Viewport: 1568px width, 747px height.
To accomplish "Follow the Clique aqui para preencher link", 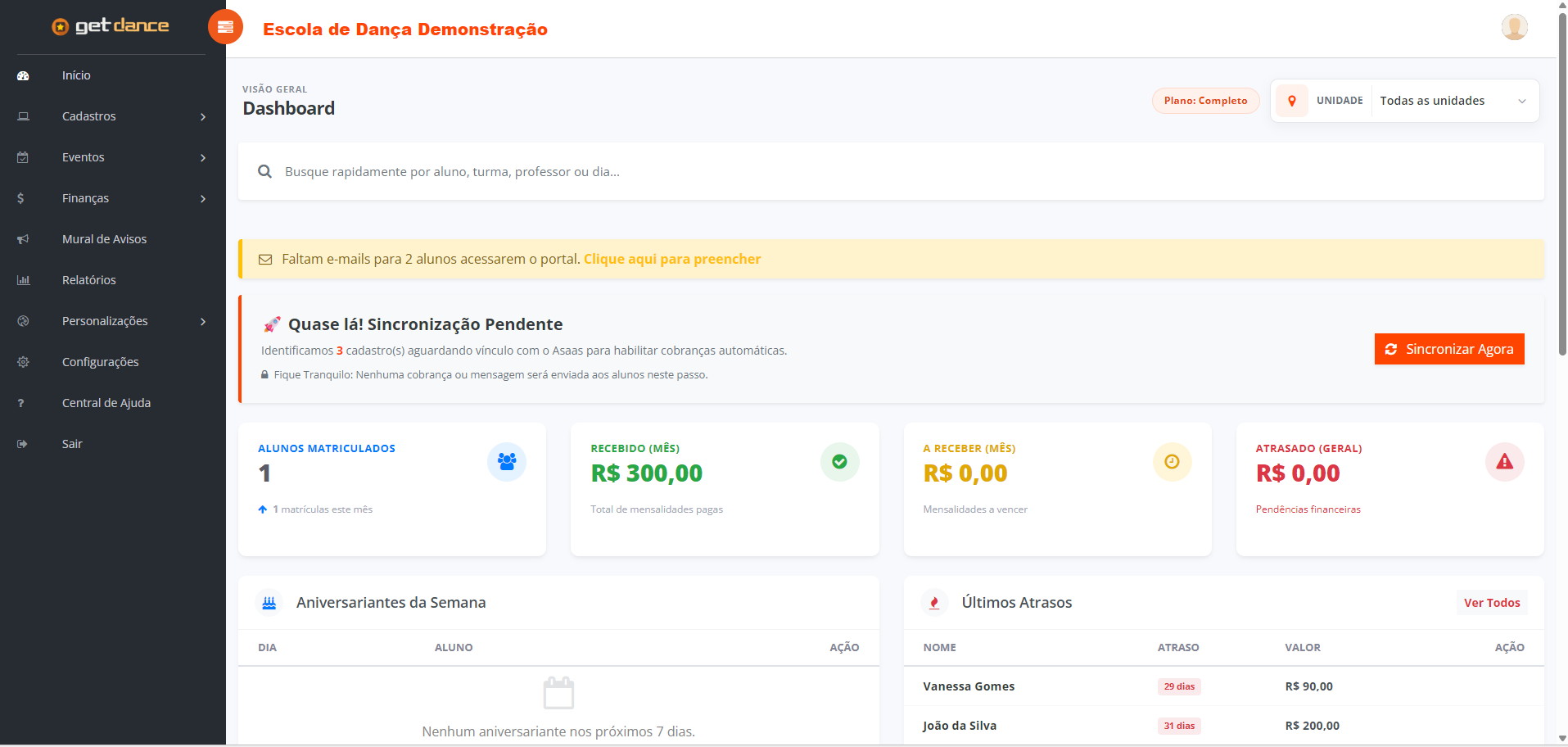I will [x=672, y=259].
